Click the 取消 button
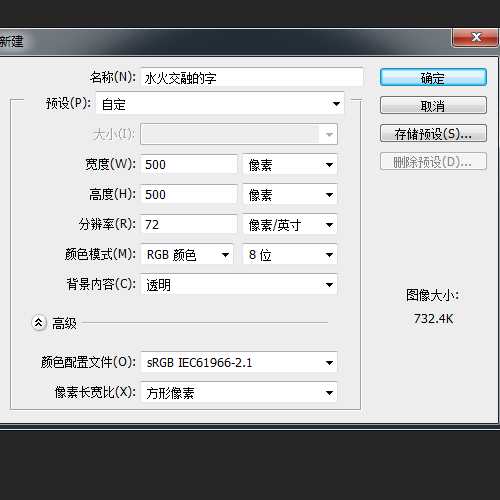This screenshot has width=500, height=500. pyautogui.click(x=433, y=106)
